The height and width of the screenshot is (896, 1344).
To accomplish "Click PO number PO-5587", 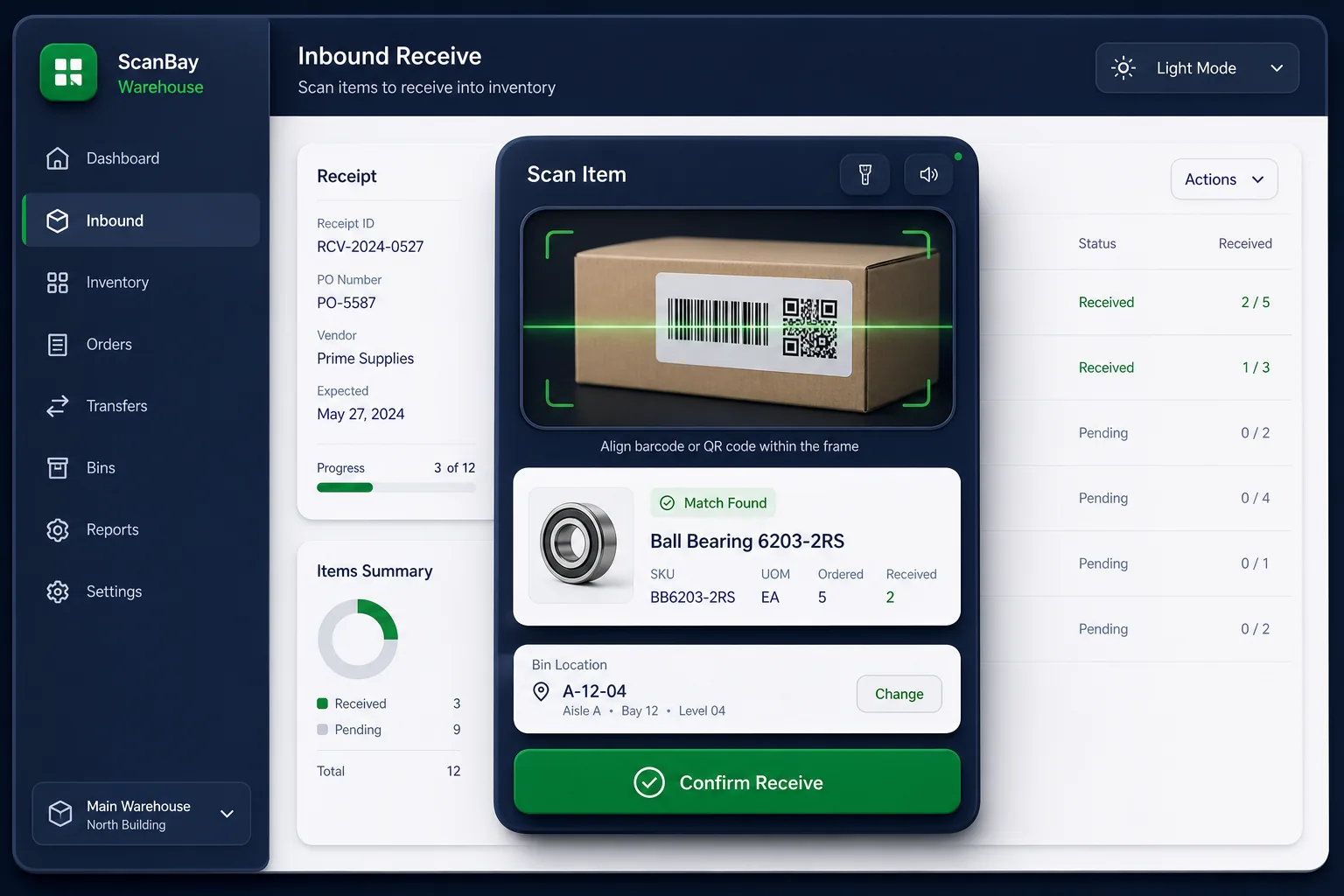I will (x=346, y=303).
